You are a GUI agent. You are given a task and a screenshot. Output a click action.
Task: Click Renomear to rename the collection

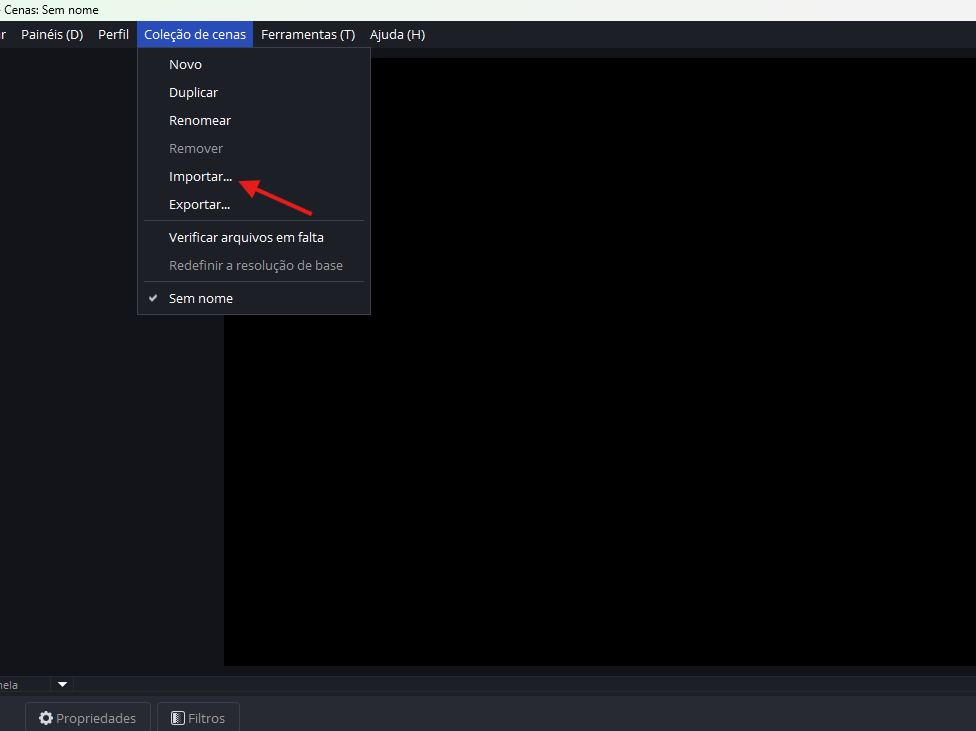pos(200,120)
